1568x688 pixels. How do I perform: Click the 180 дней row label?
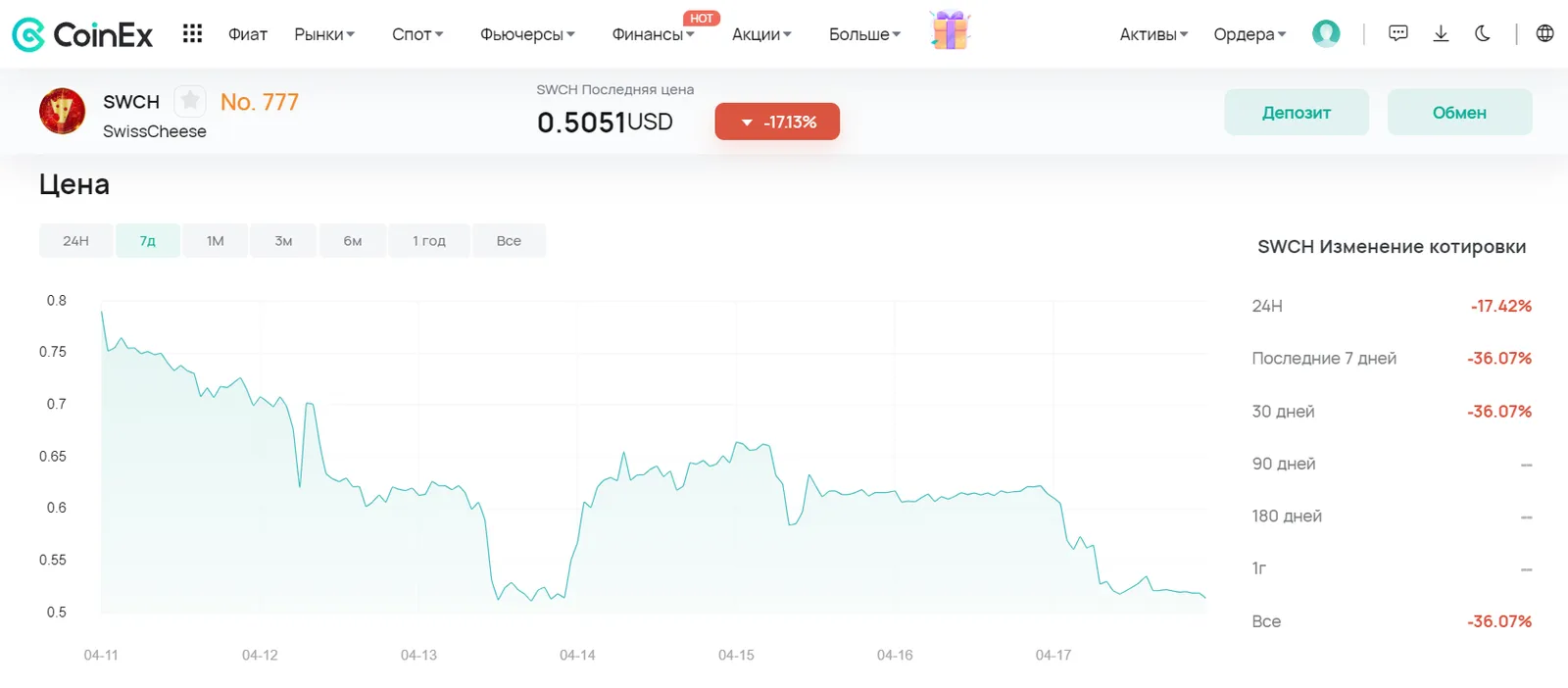click(x=1287, y=516)
